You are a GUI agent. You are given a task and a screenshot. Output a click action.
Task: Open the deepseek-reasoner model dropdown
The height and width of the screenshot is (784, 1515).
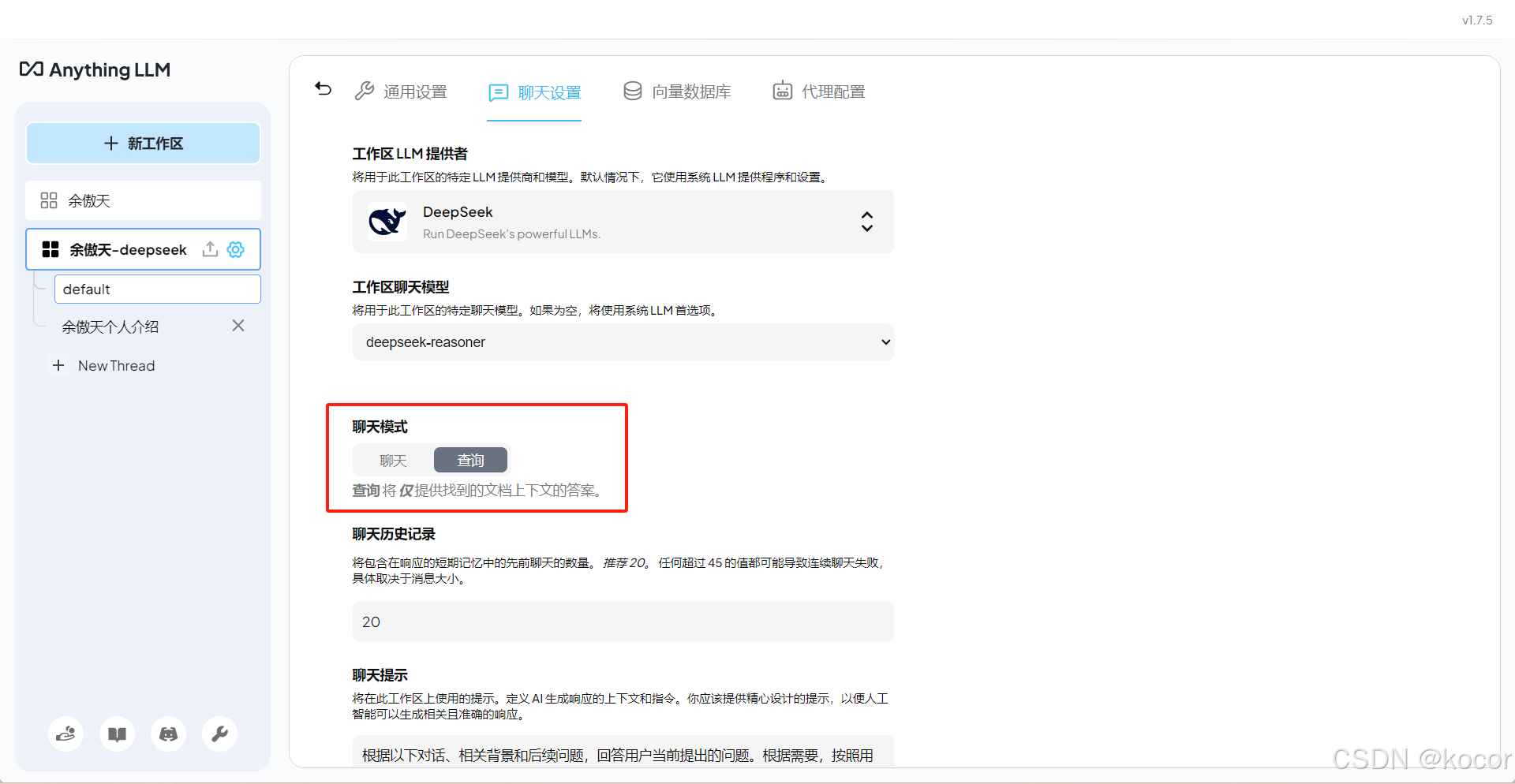[623, 342]
